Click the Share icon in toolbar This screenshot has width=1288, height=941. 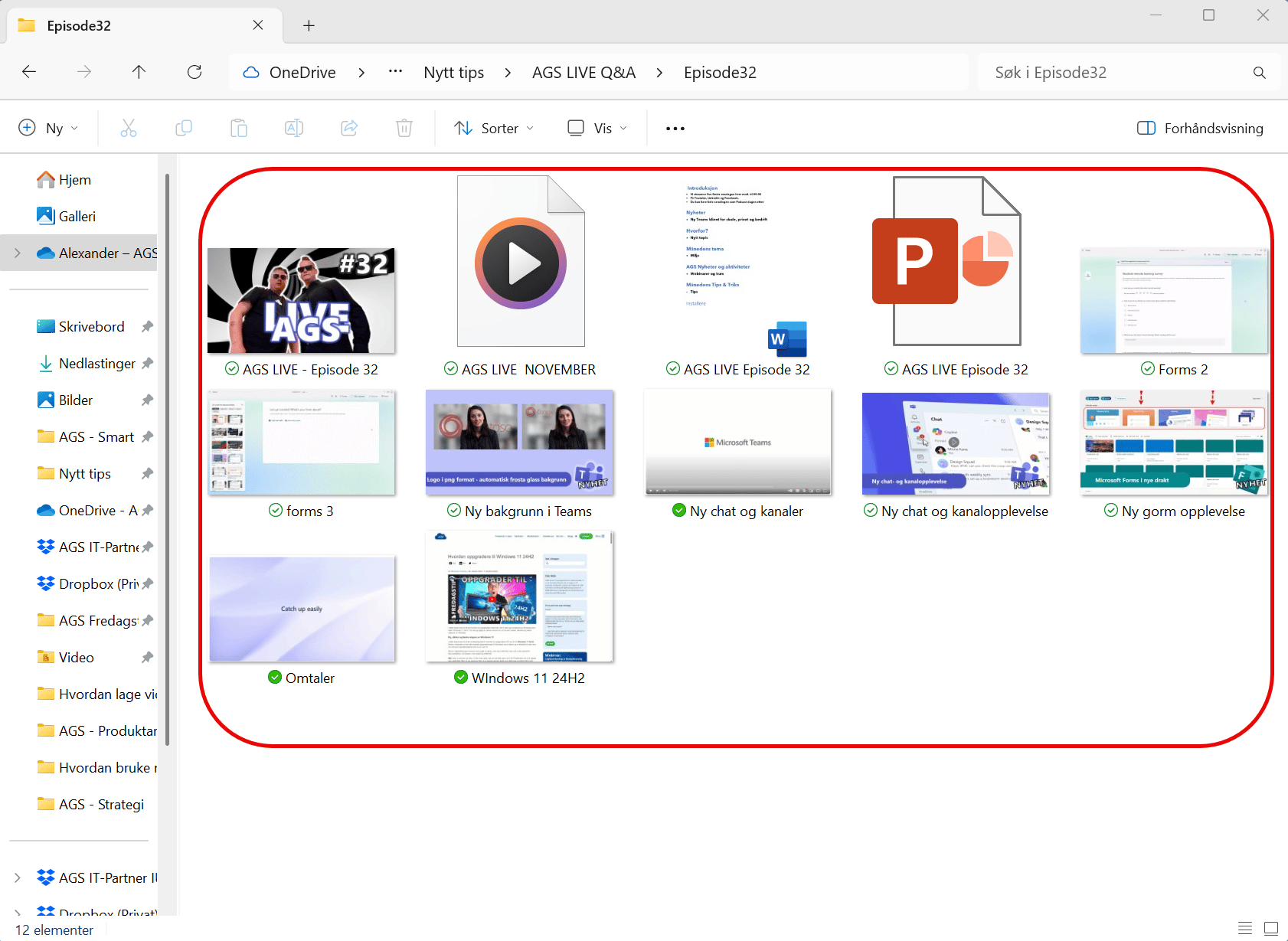pyautogui.click(x=349, y=128)
